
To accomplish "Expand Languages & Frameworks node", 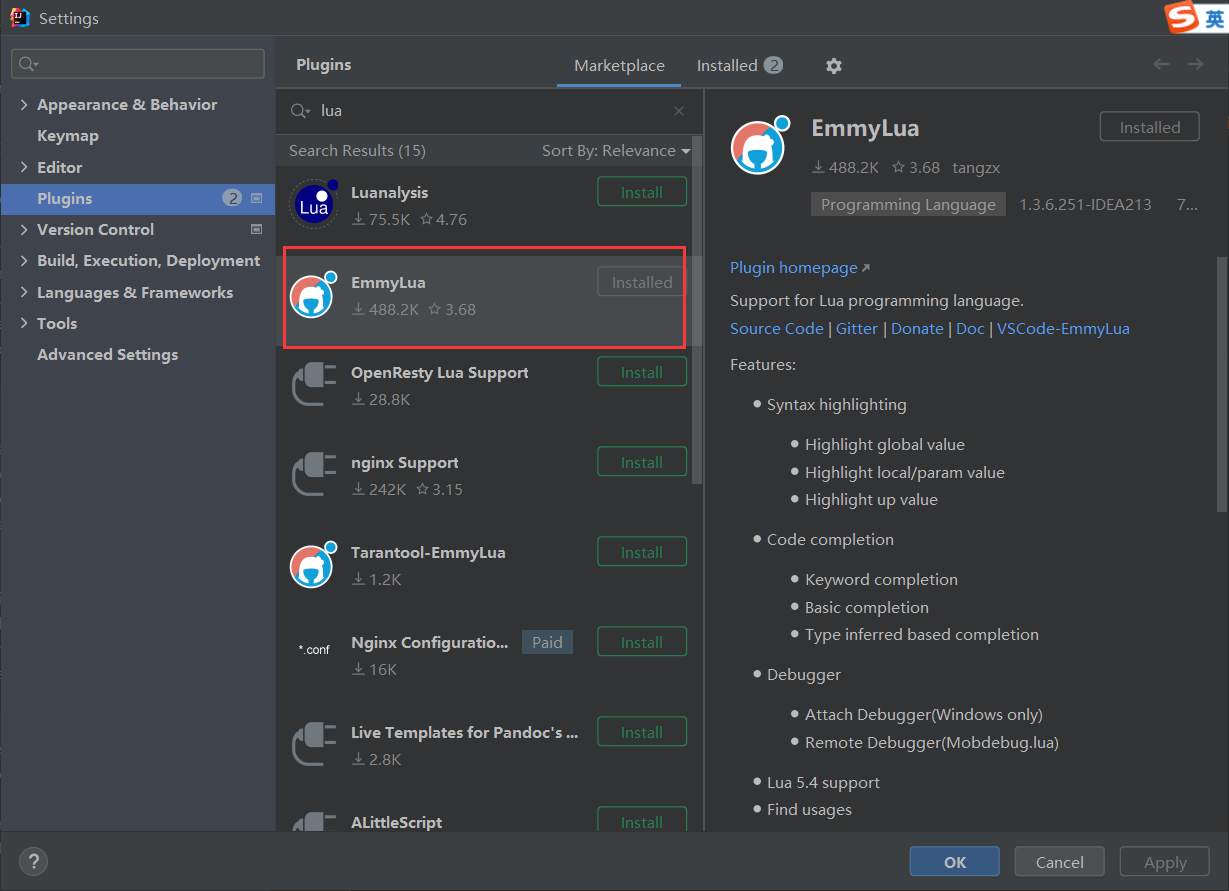I will coord(25,292).
